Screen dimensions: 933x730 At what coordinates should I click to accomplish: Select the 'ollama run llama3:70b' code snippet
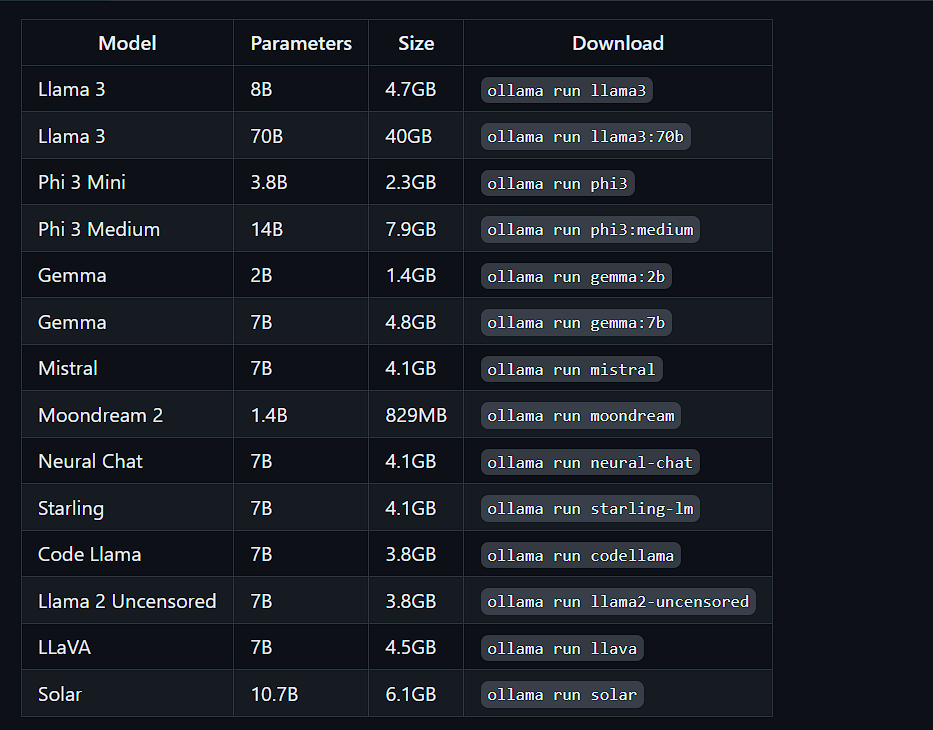585,136
